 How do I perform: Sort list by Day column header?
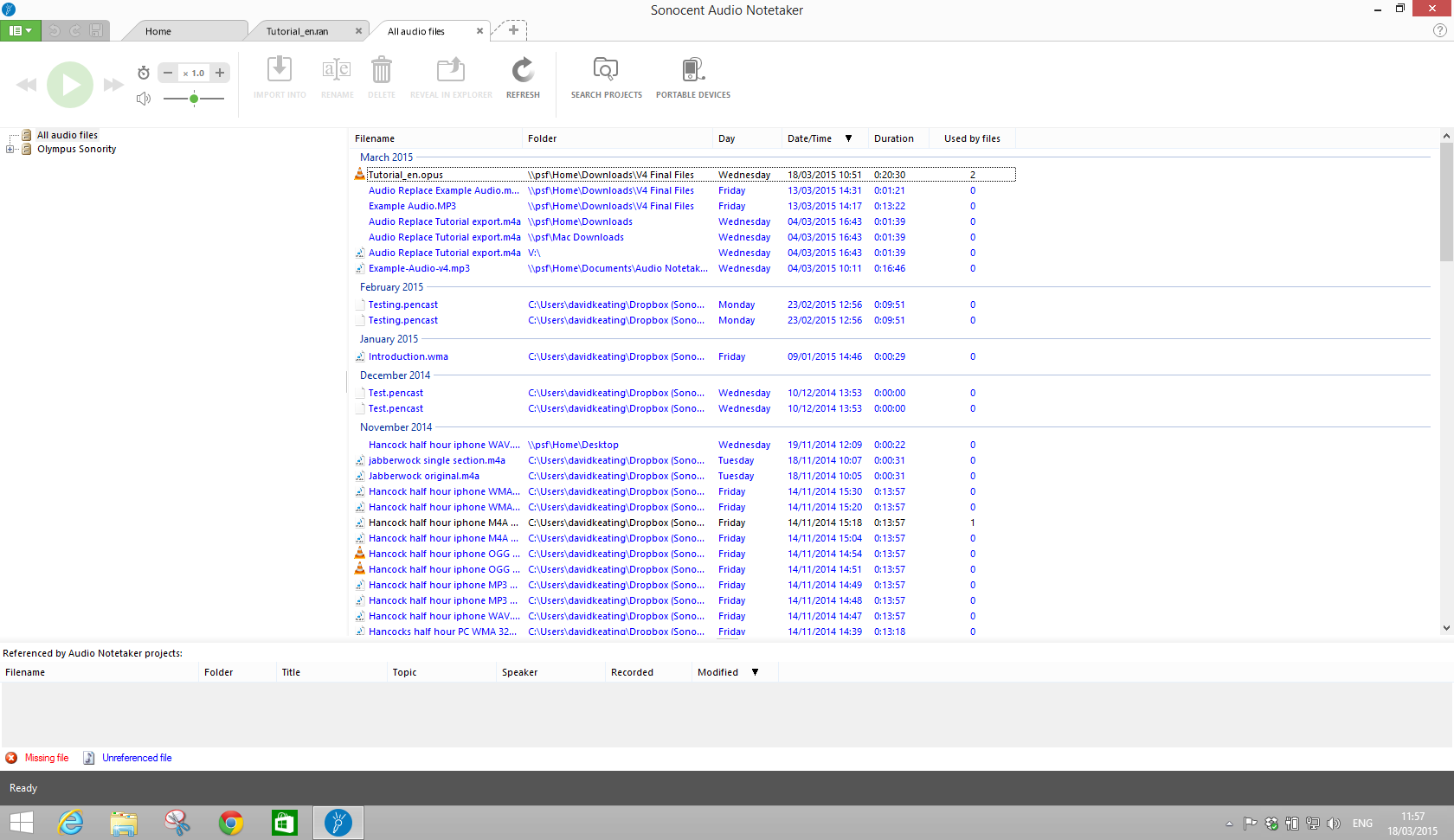pyautogui.click(x=747, y=138)
